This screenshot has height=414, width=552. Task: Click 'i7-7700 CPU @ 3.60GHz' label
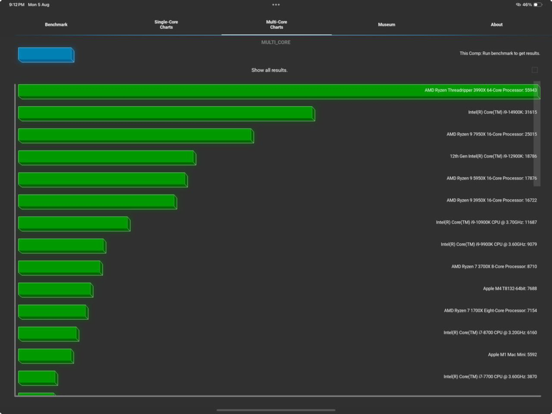click(490, 377)
